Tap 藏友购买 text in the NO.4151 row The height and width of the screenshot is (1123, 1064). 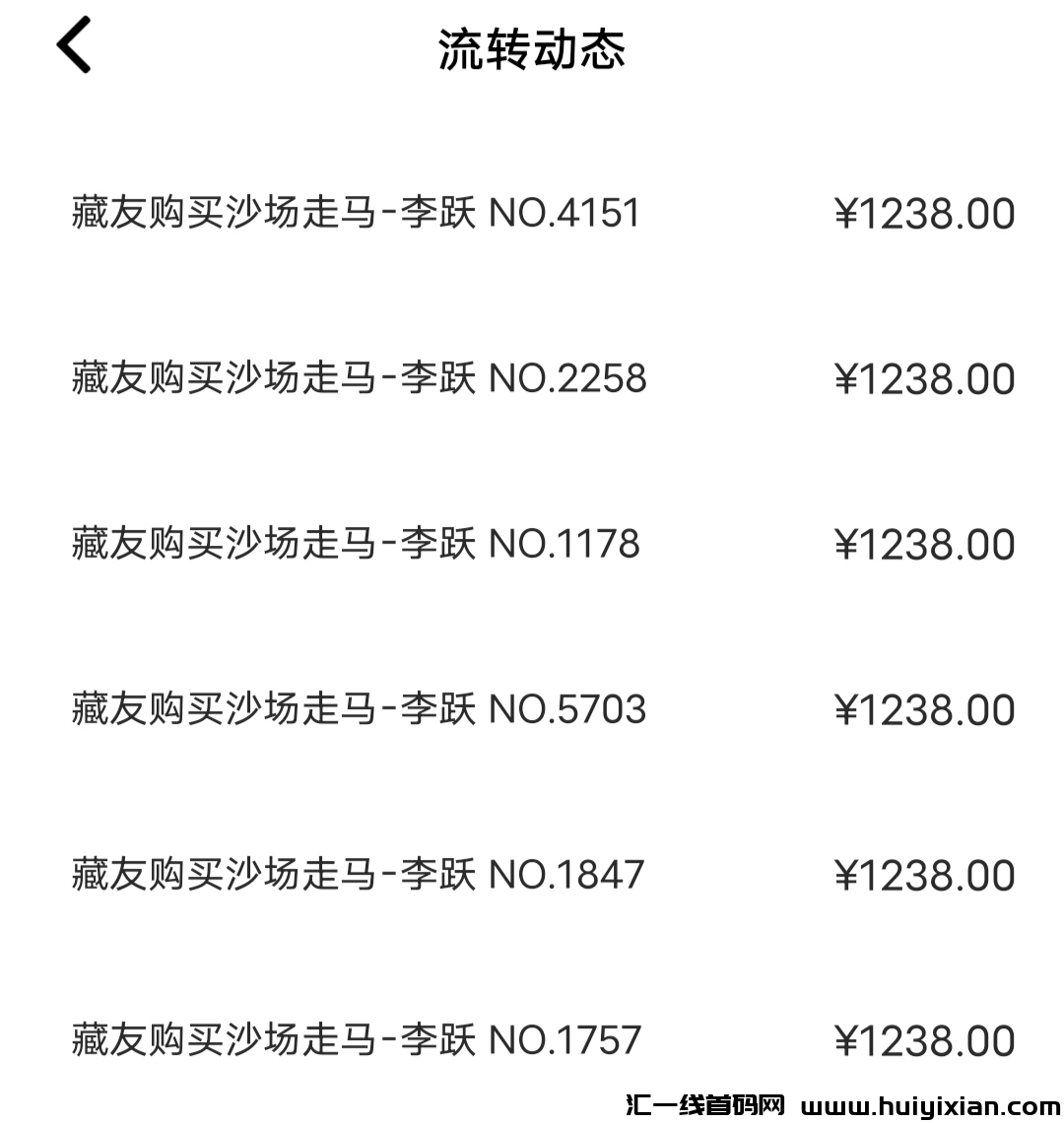(x=148, y=213)
